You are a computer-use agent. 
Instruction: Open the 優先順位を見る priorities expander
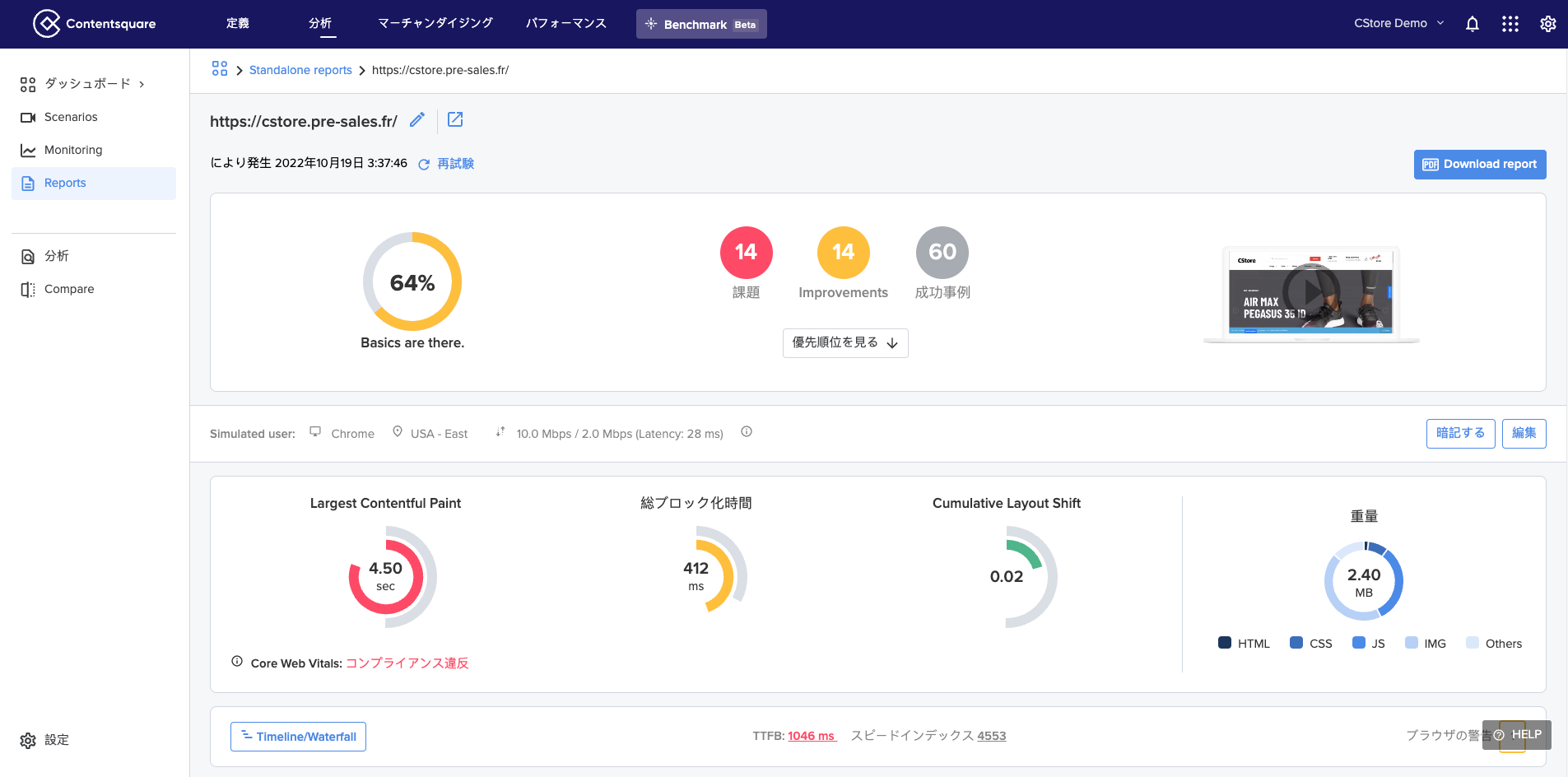[x=844, y=342]
